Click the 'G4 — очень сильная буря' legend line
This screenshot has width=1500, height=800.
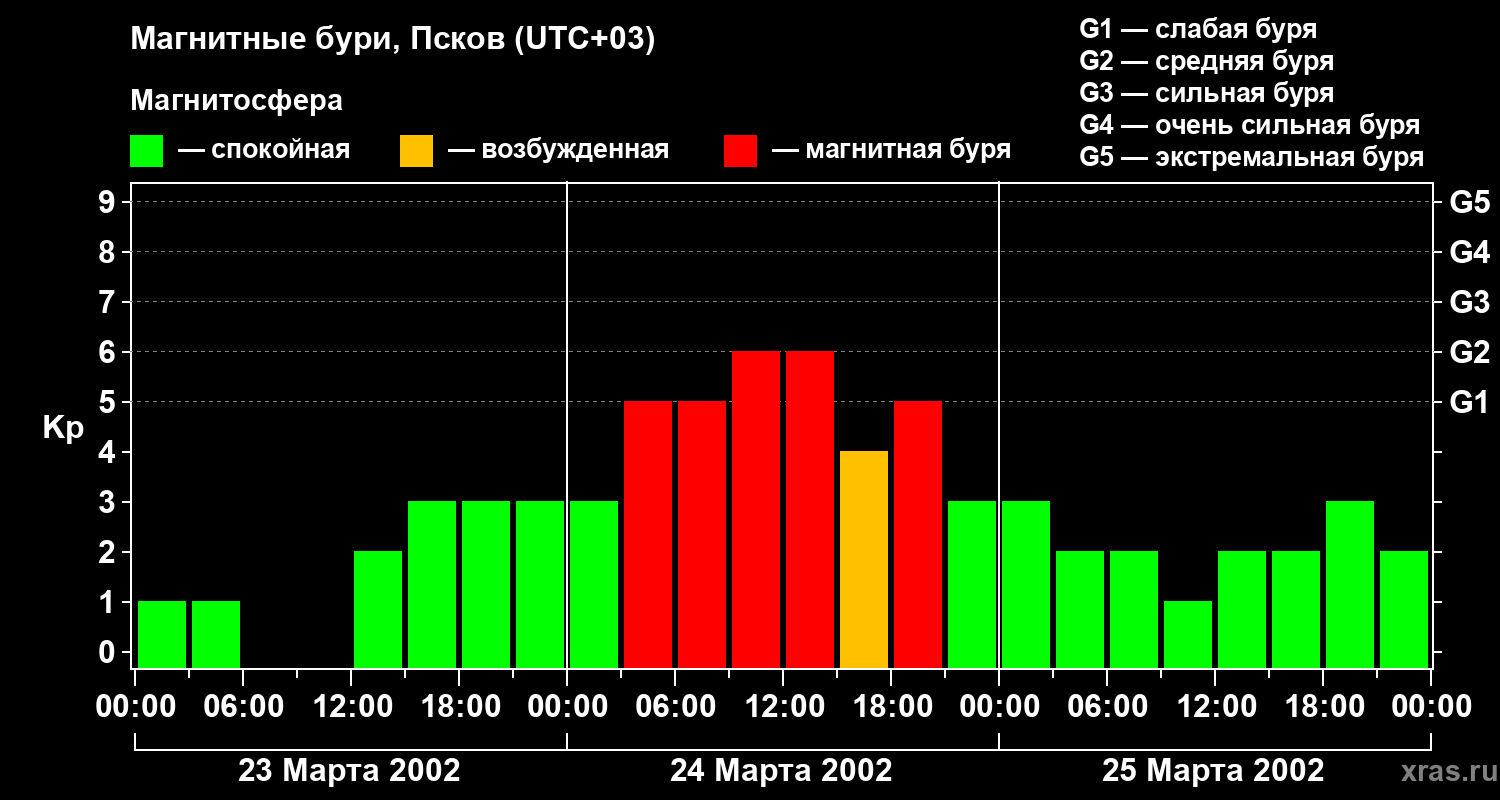tap(1249, 125)
